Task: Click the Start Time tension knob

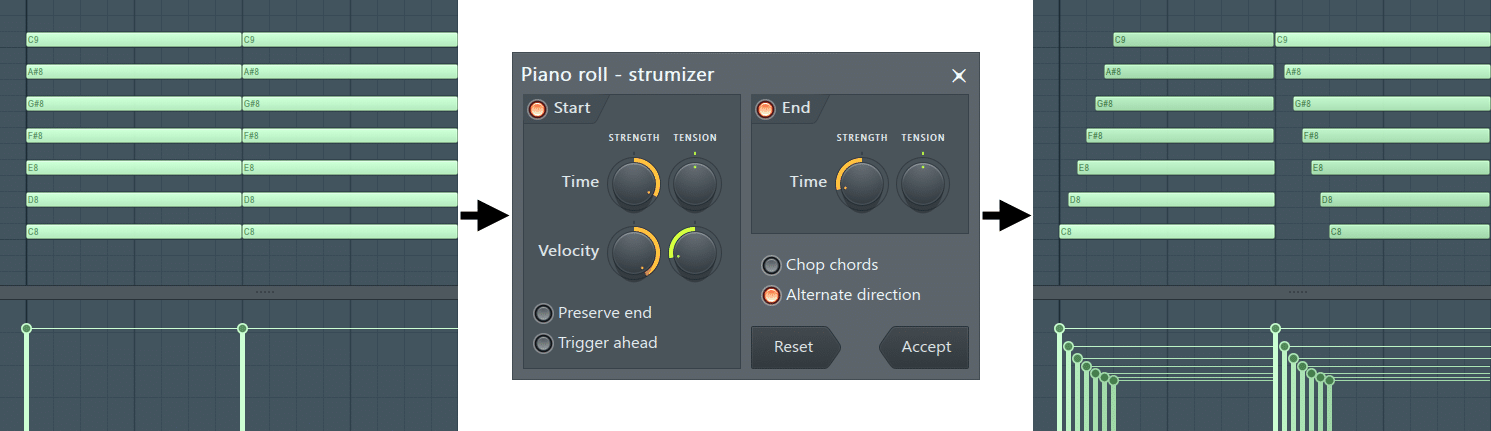Action: coord(695,182)
